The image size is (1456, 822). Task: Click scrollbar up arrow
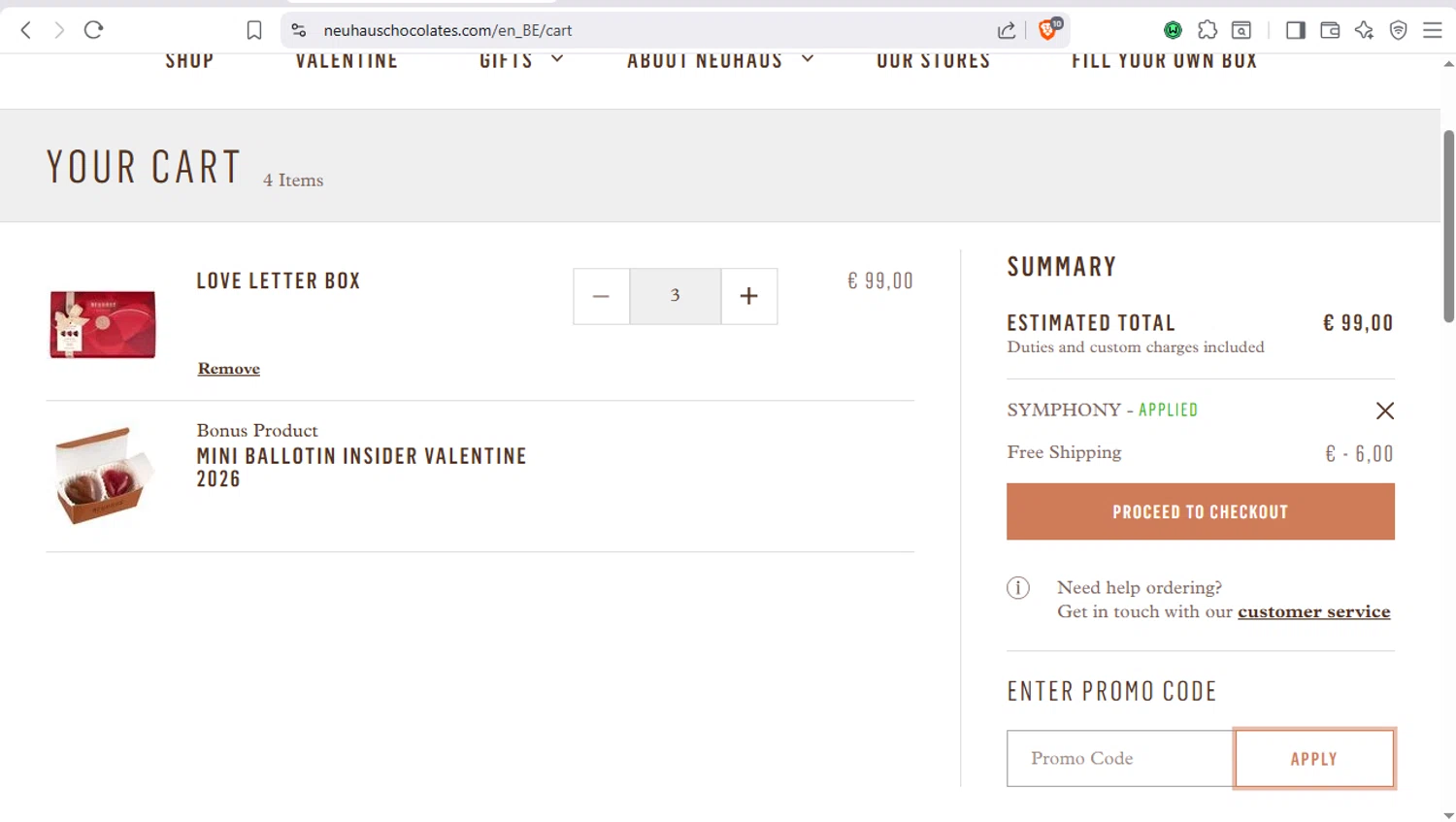coord(1448,63)
